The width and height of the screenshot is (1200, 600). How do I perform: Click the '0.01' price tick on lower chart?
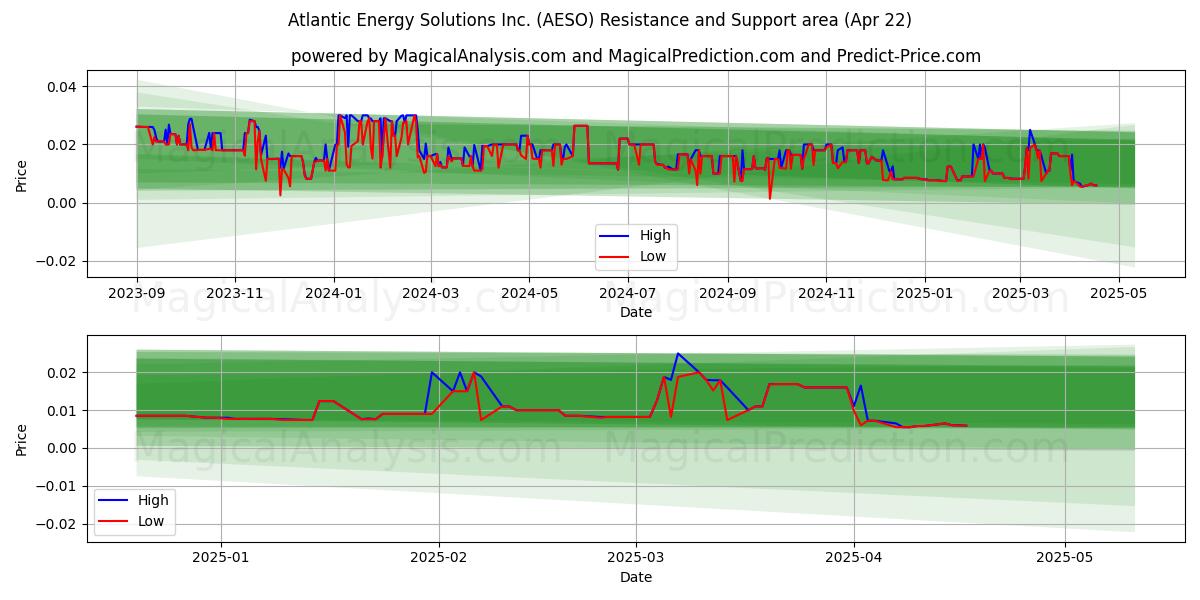(62, 411)
